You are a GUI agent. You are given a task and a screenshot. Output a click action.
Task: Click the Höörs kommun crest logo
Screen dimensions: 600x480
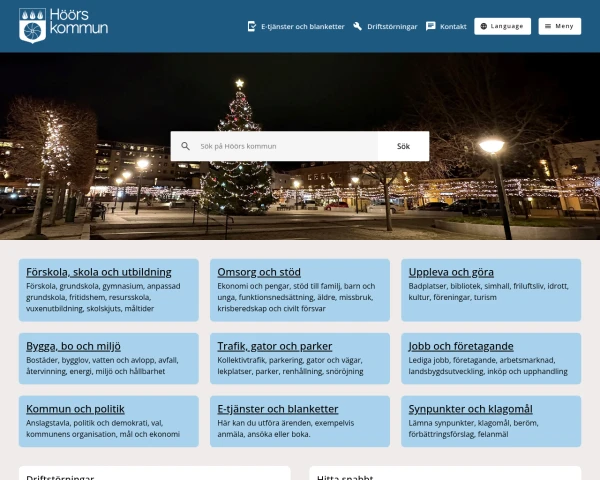pos(33,26)
